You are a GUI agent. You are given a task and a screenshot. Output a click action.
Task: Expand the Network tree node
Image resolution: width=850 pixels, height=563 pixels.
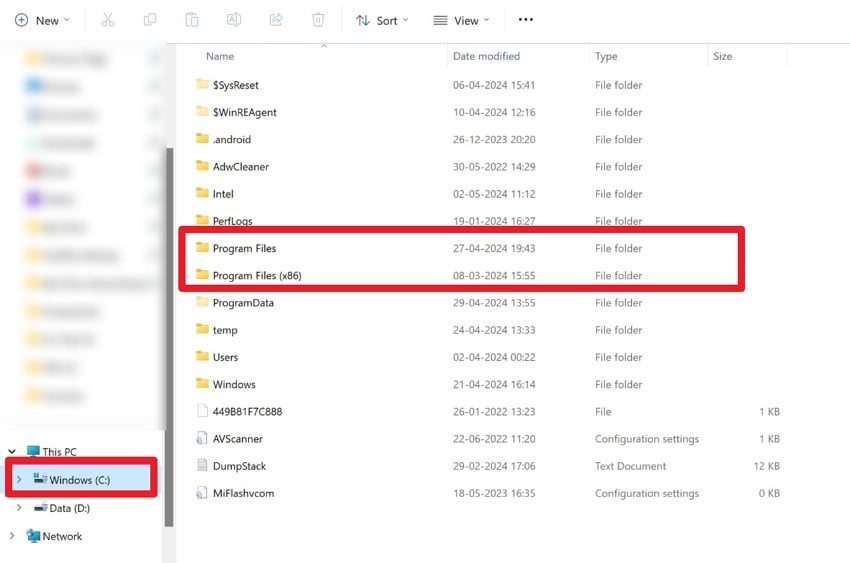pos(11,536)
